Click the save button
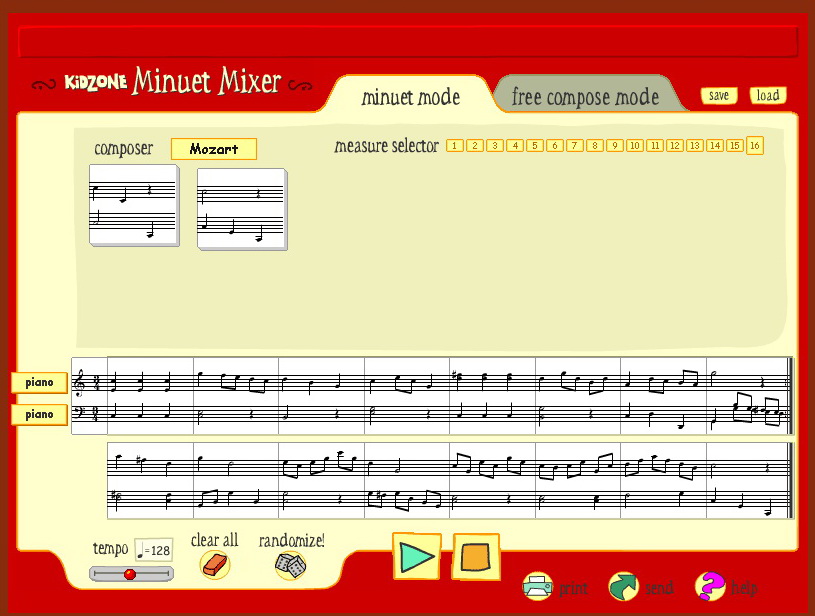 click(x=718, y=96)
